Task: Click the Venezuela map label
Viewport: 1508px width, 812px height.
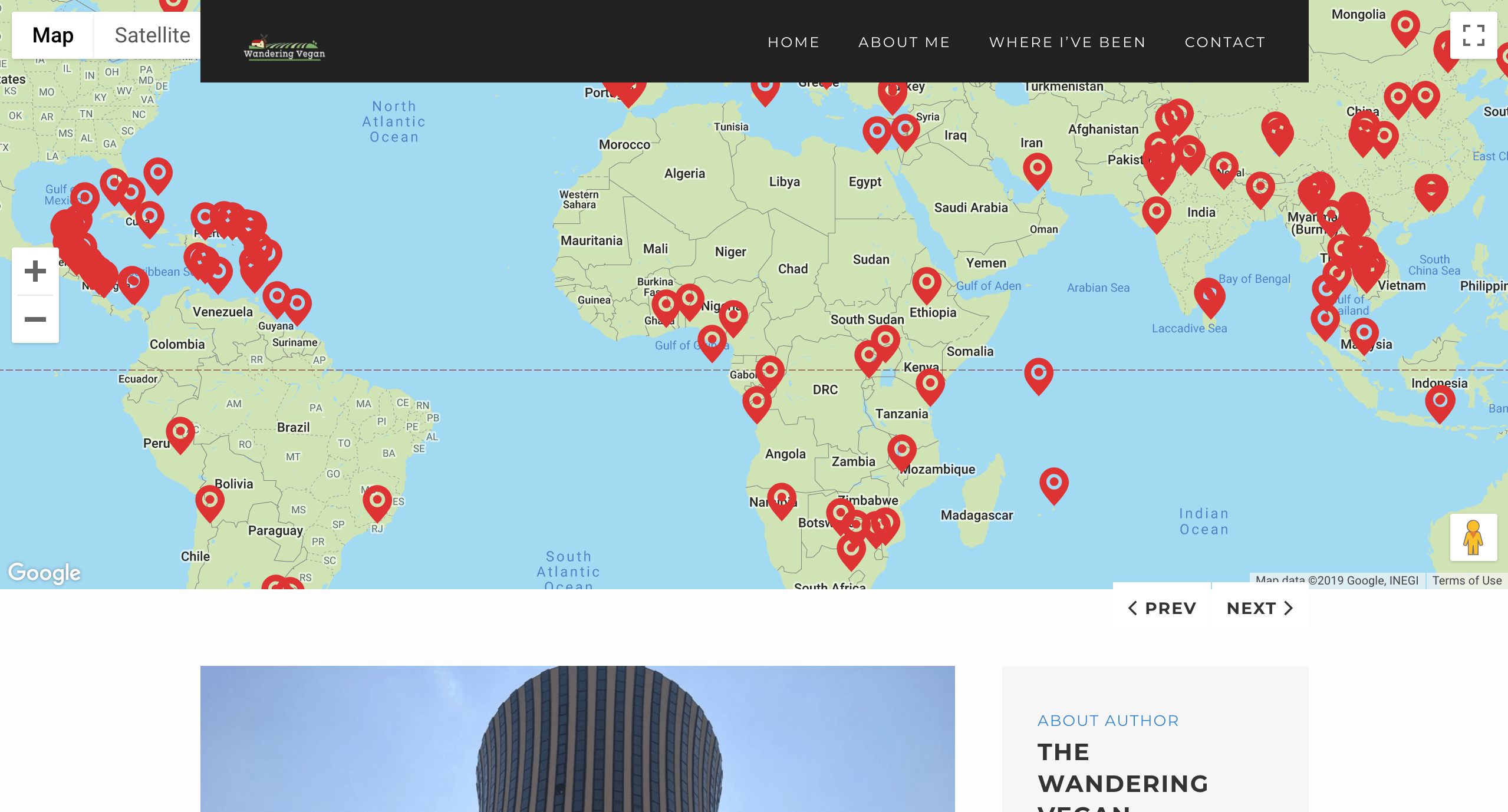Action: click(223, 312)
